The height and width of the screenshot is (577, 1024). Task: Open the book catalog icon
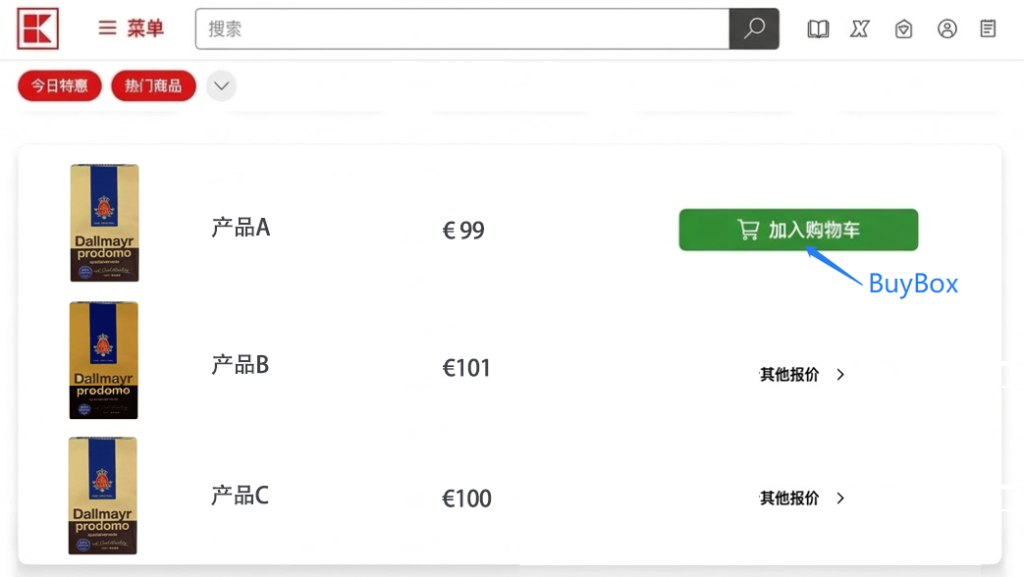click(818, 29)
